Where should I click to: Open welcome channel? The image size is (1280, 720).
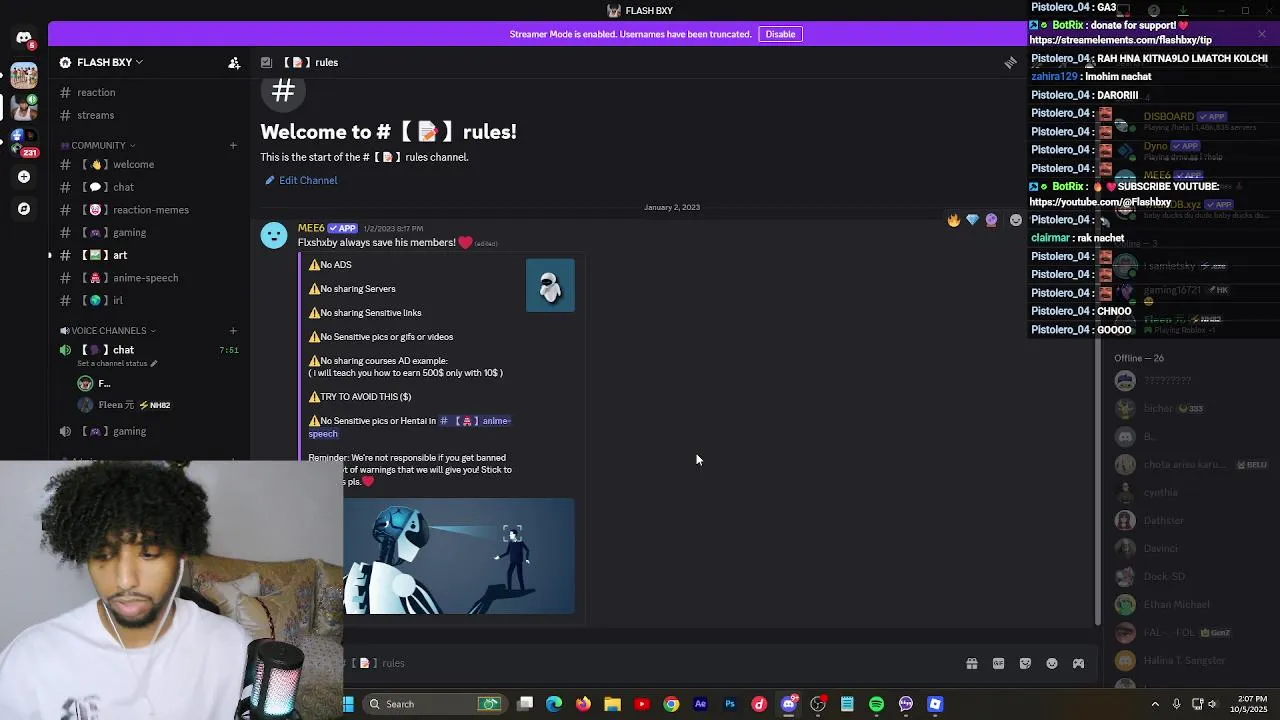(x=148, y=165)
